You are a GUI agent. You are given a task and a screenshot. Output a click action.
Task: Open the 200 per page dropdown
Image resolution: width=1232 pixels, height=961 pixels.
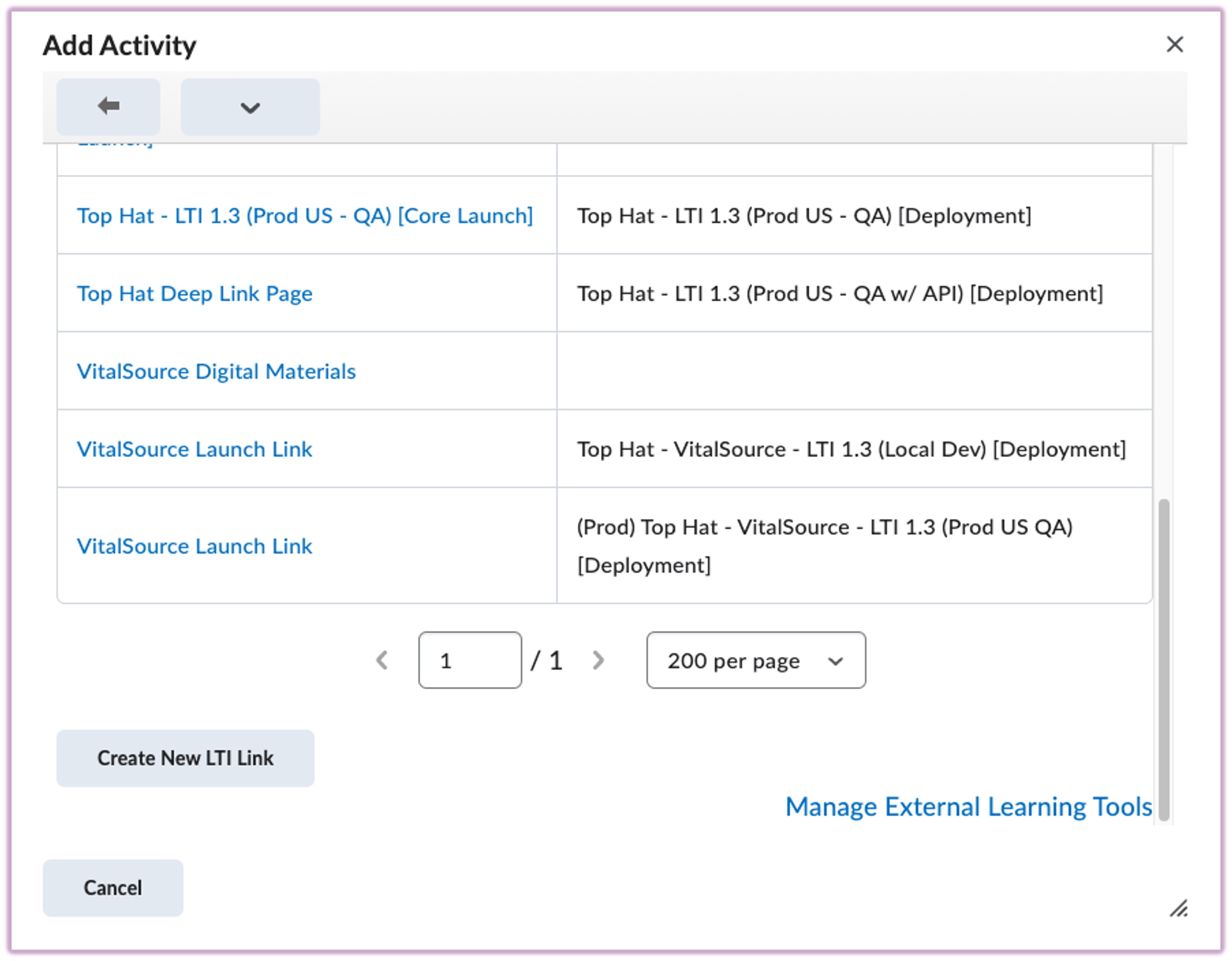(x=756, y=660)
